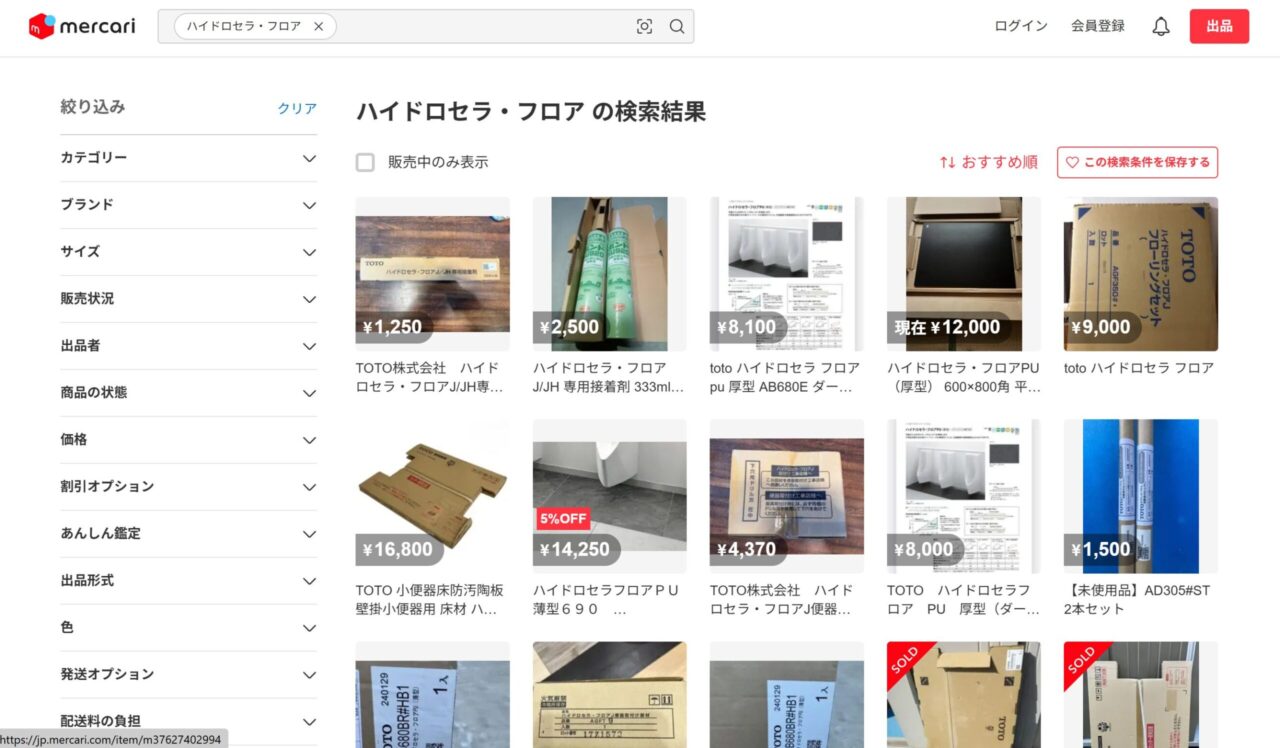Expand the カテゴリー filter

[188, 158]
